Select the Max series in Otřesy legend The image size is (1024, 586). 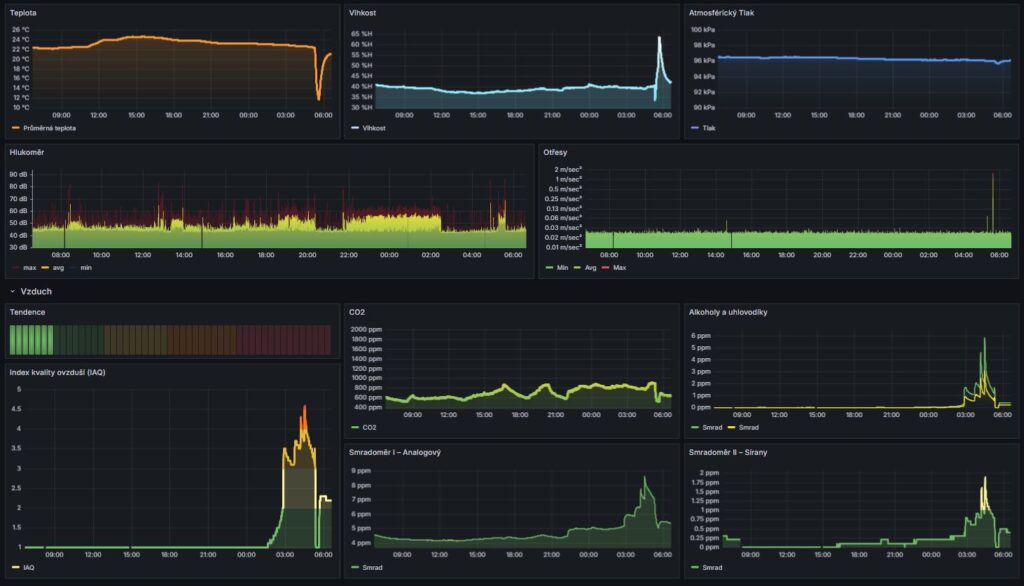pyautogui.click(x=619, y=268)
